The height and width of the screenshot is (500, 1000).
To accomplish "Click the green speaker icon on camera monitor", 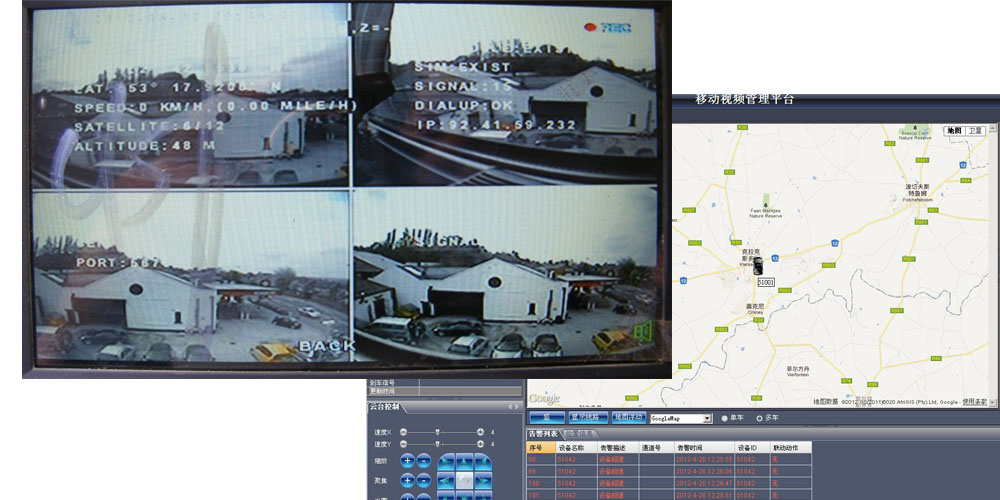I will point(642,332).
